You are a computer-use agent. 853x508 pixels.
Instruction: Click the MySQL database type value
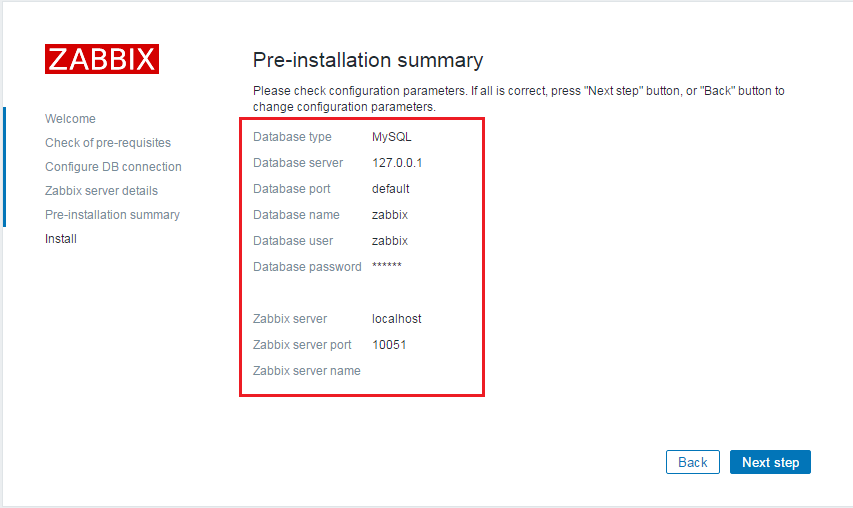tap(392, 137)
